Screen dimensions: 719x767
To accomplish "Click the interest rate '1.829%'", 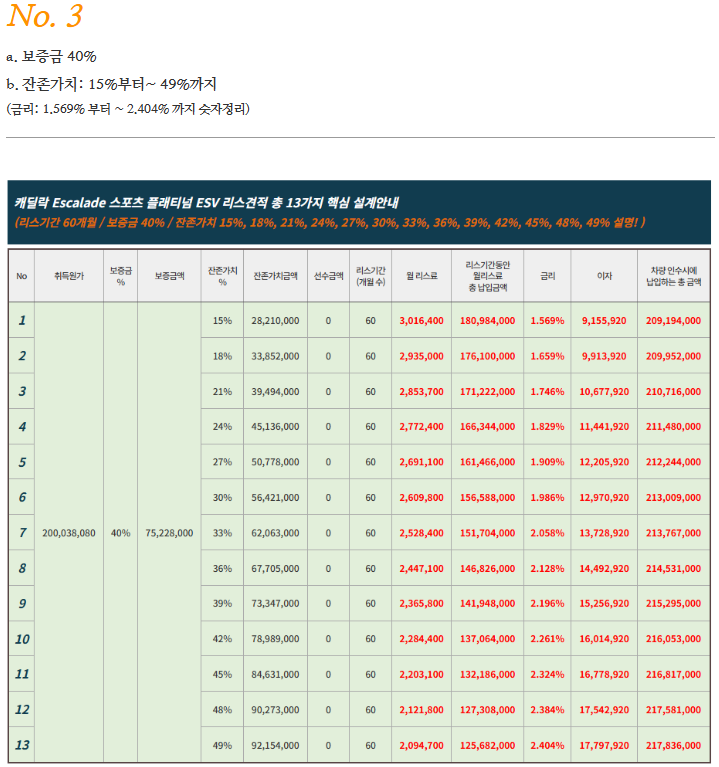I will click(547, 427).
